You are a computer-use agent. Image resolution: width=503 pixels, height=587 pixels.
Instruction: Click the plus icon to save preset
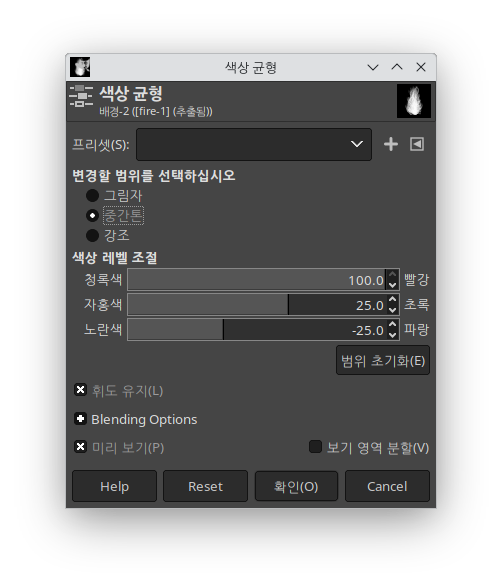pos(391,144)
